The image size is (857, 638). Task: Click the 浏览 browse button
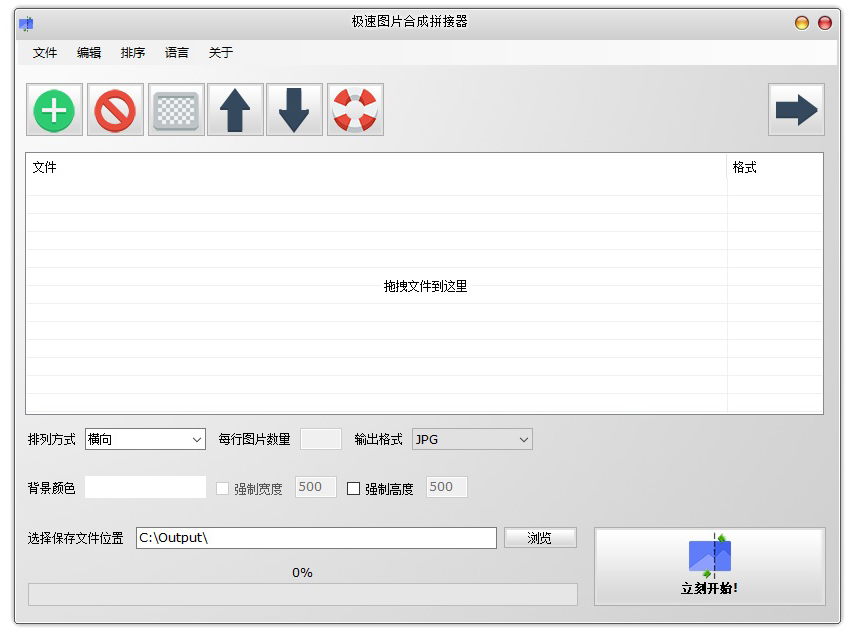[x=540, y=538]
